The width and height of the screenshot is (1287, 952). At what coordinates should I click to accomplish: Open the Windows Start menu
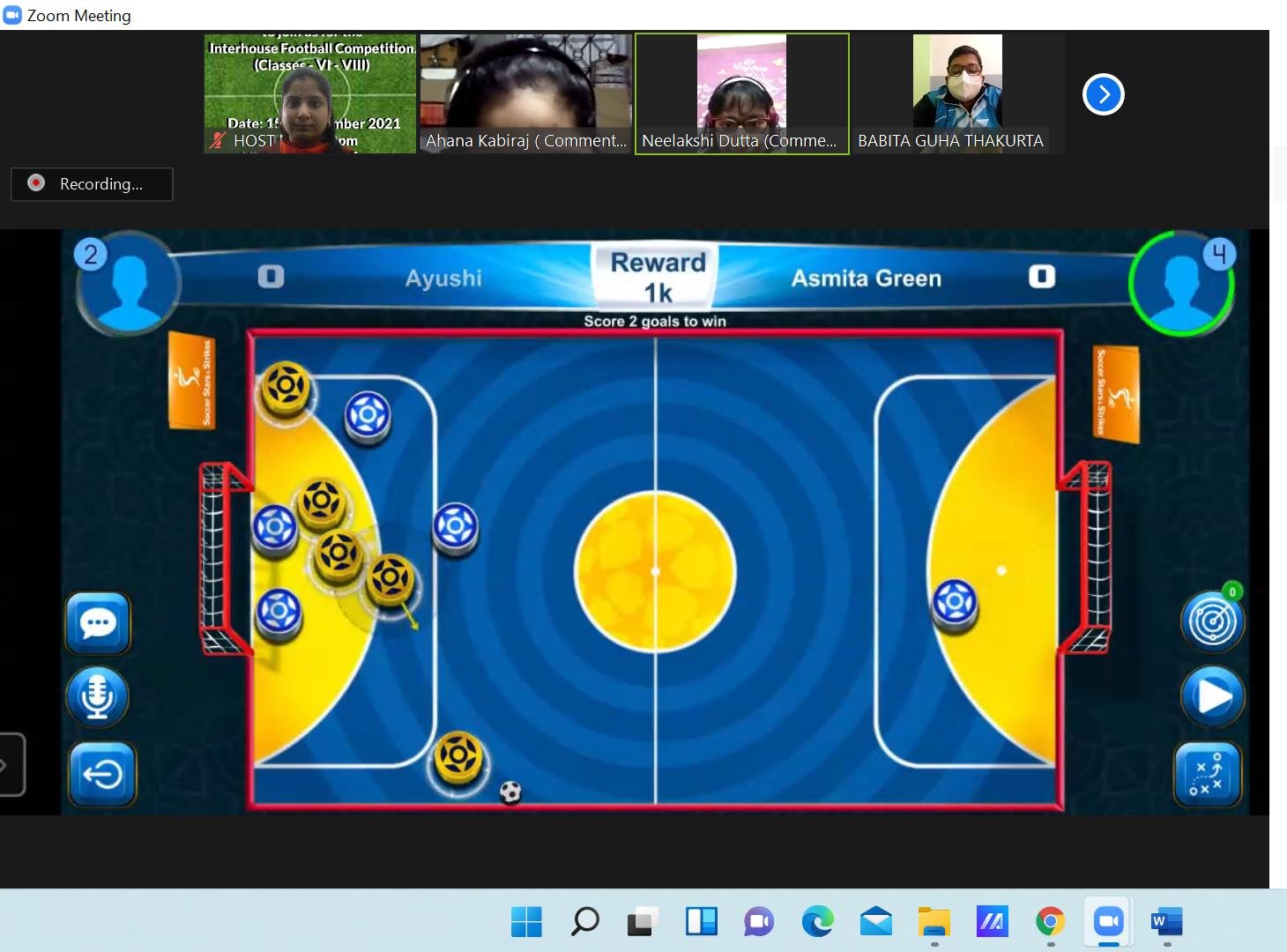(x=526, y=922)
